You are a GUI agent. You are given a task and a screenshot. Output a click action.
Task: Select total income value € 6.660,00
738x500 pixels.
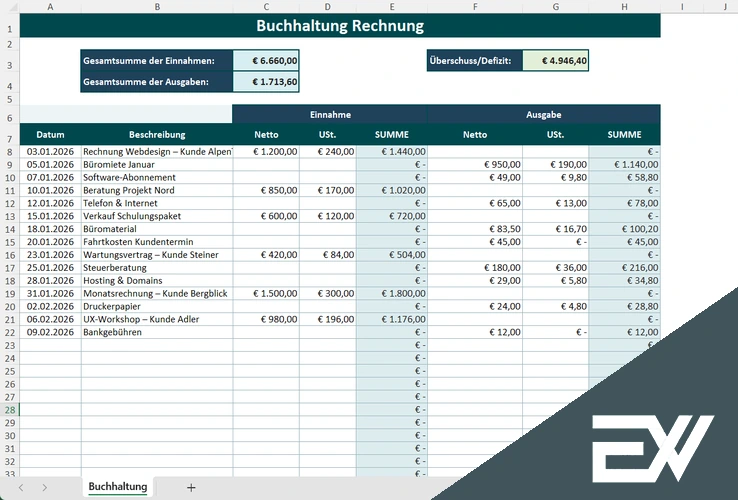coord(266,61)
